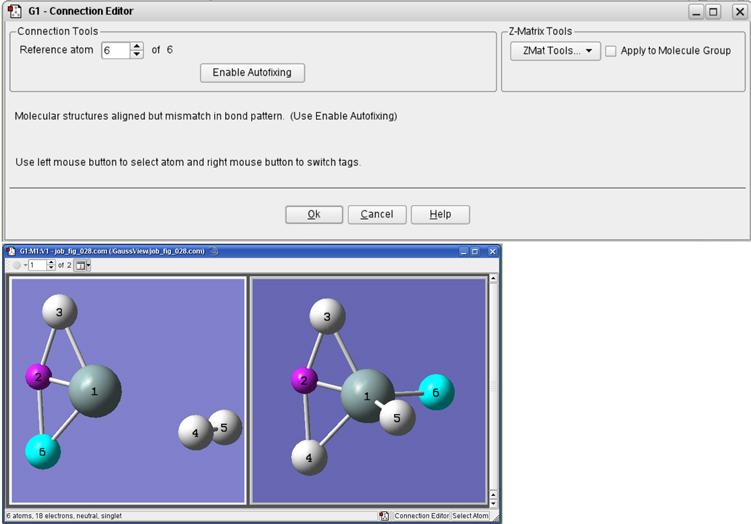Click the Connection Editor status bar label
751x524 pixels.
point(421,516)
